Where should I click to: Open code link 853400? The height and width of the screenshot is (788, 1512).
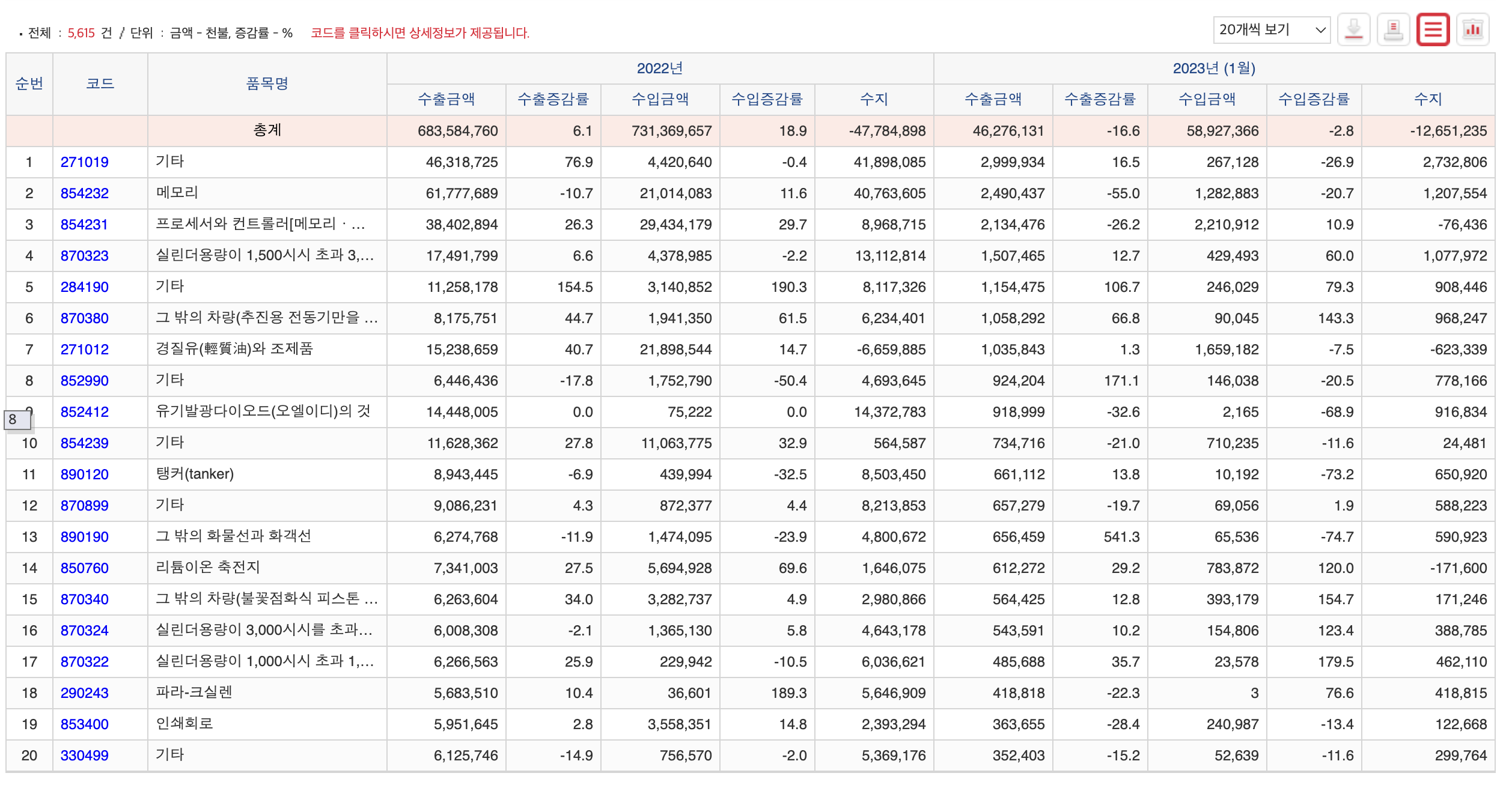(84, 724)
